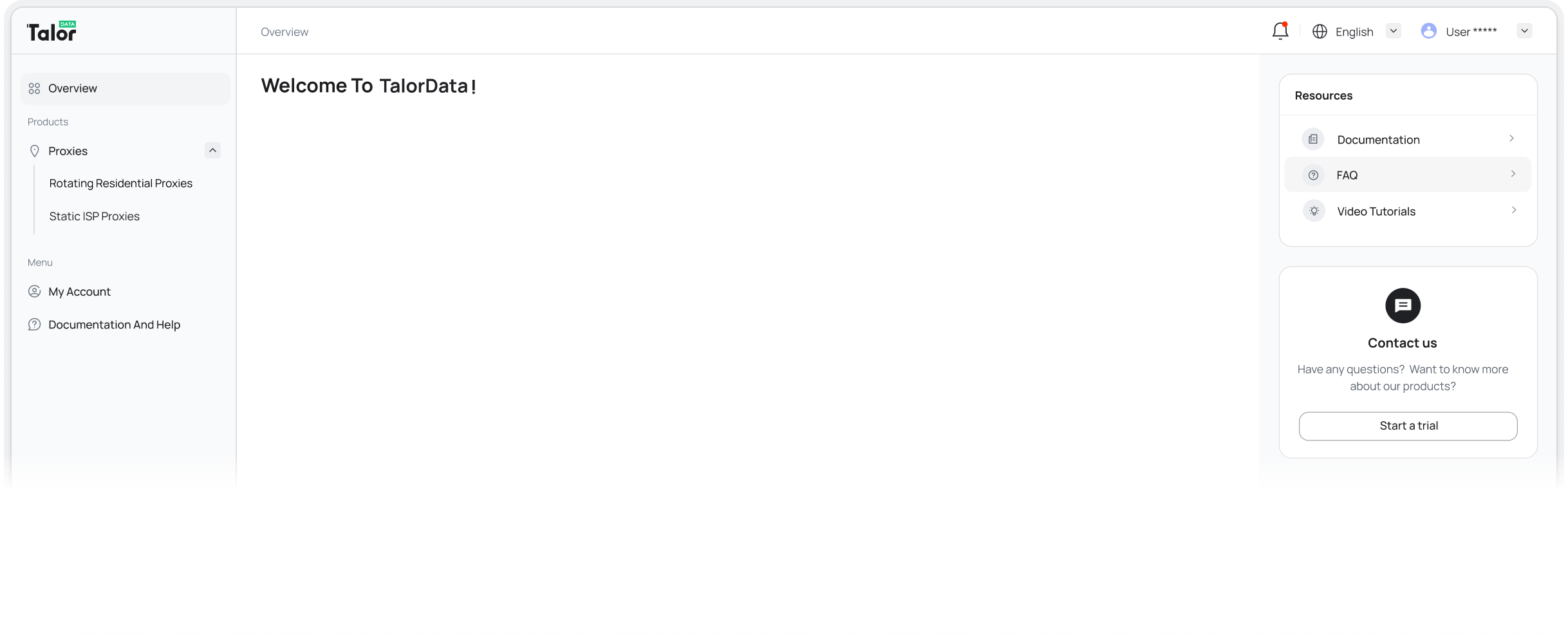The width and height of the screenshot is (1568, 635).
Task: Open Rotating Residential Proxies page
Action: point(121,184)
